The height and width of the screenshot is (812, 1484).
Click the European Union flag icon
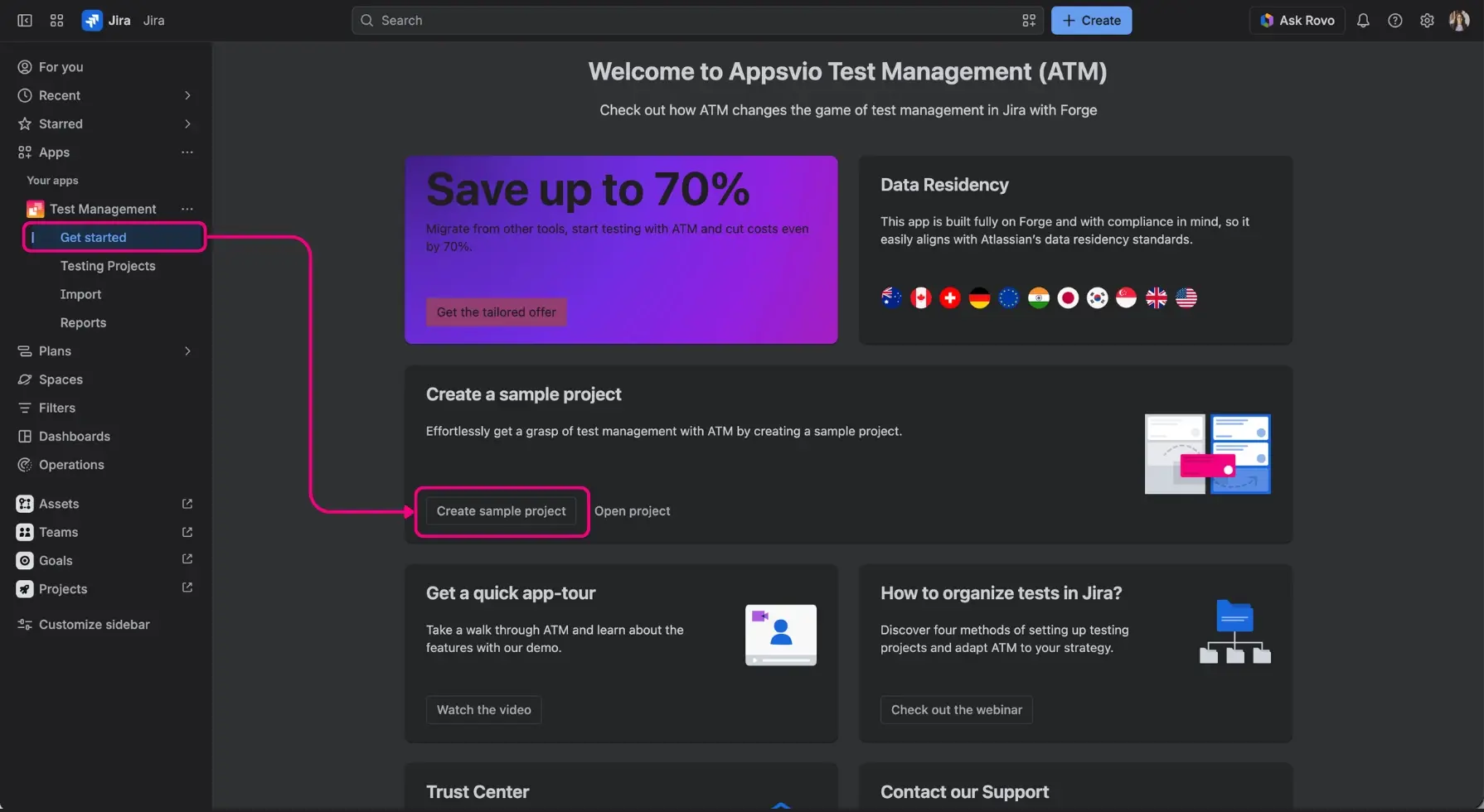coord(1009,297)
